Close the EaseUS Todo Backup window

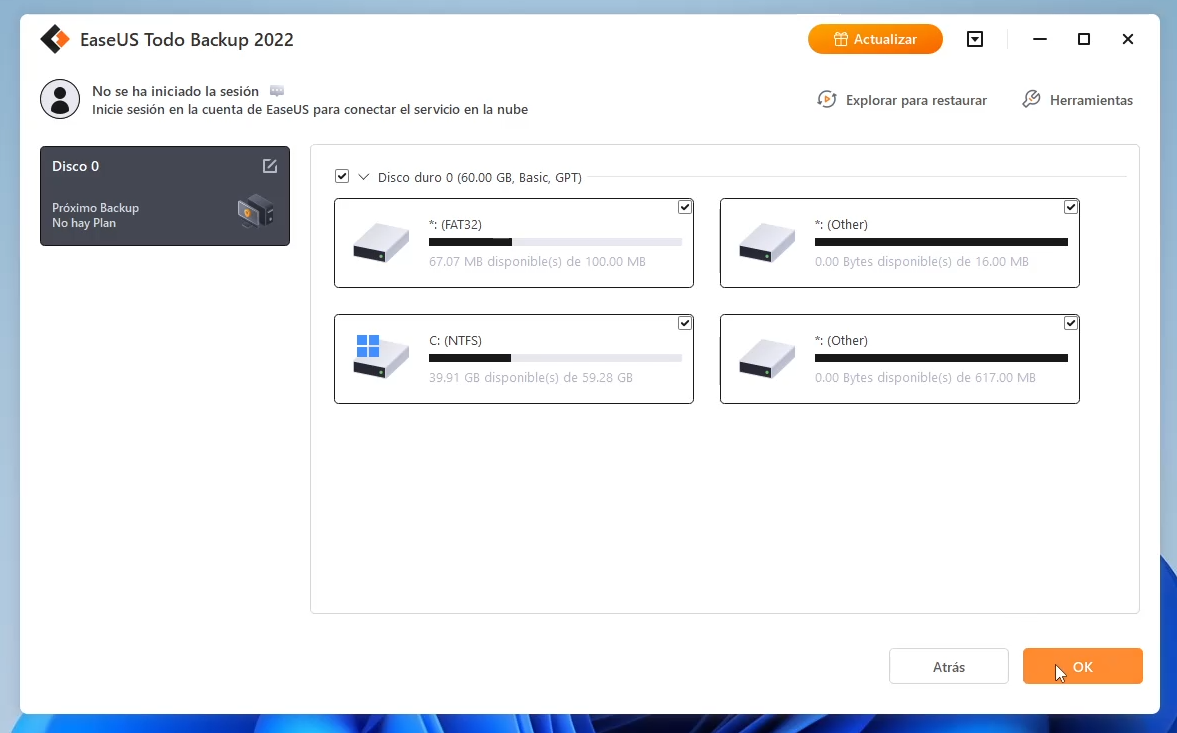pyautogui.click(x=1127, y=39)
